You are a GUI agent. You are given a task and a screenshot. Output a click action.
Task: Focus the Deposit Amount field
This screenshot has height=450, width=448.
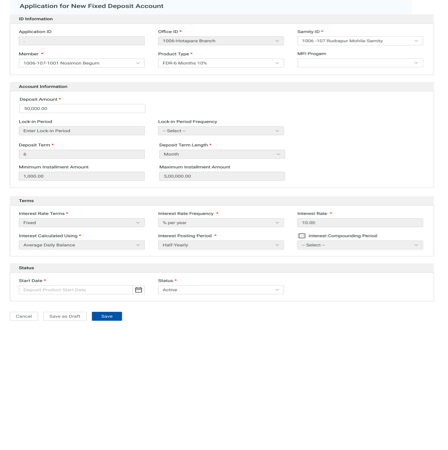click(82, 108)
